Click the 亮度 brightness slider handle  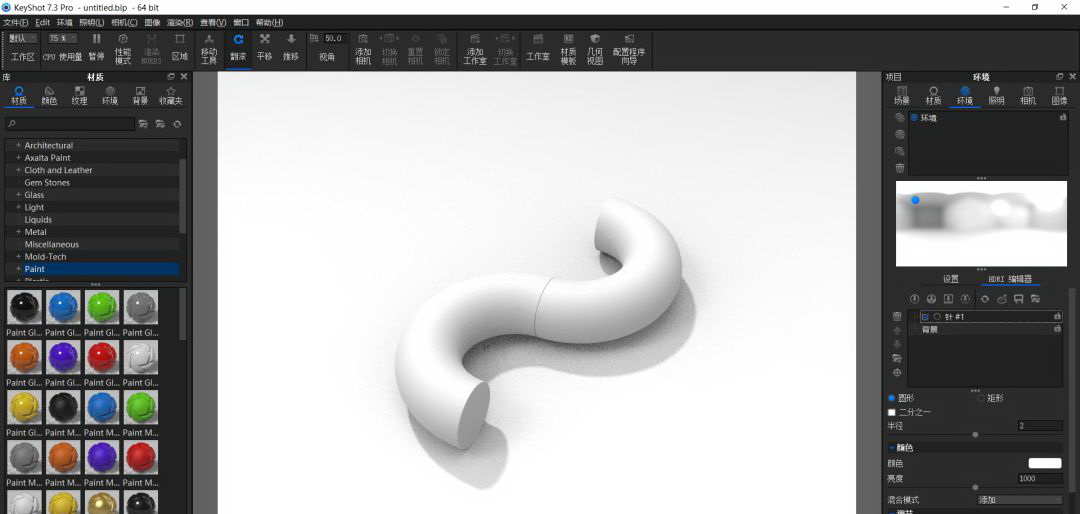975,487
